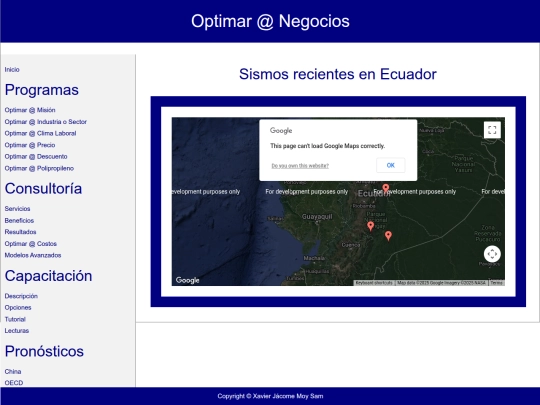
Task: Click the Cuenca label on the map
Action: (x=351, y=245)
